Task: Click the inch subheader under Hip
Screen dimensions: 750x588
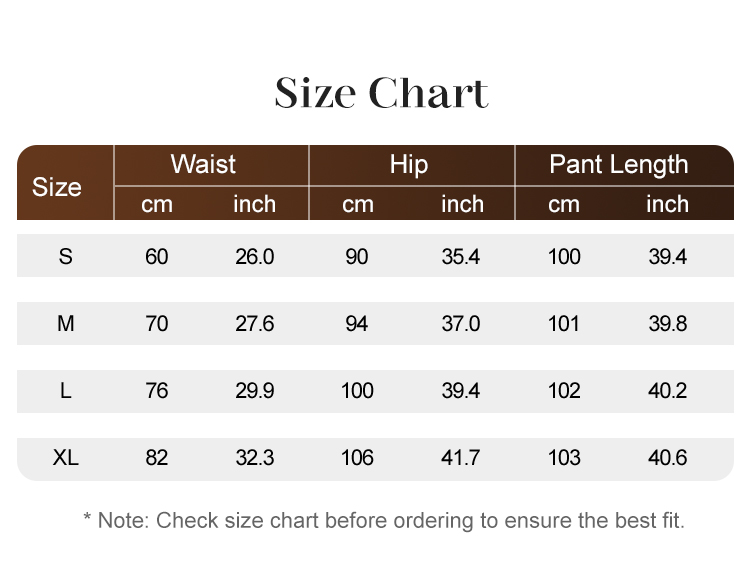Action: [x=462, y=204]
